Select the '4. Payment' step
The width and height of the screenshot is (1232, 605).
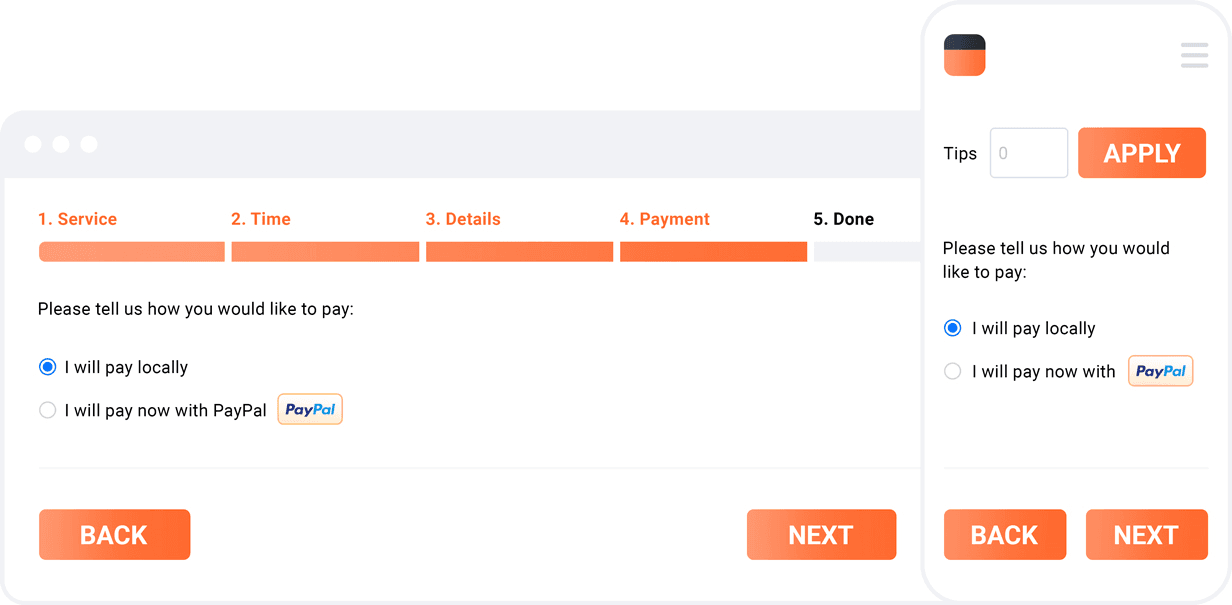pyautogui.click(x=664, y=219)
